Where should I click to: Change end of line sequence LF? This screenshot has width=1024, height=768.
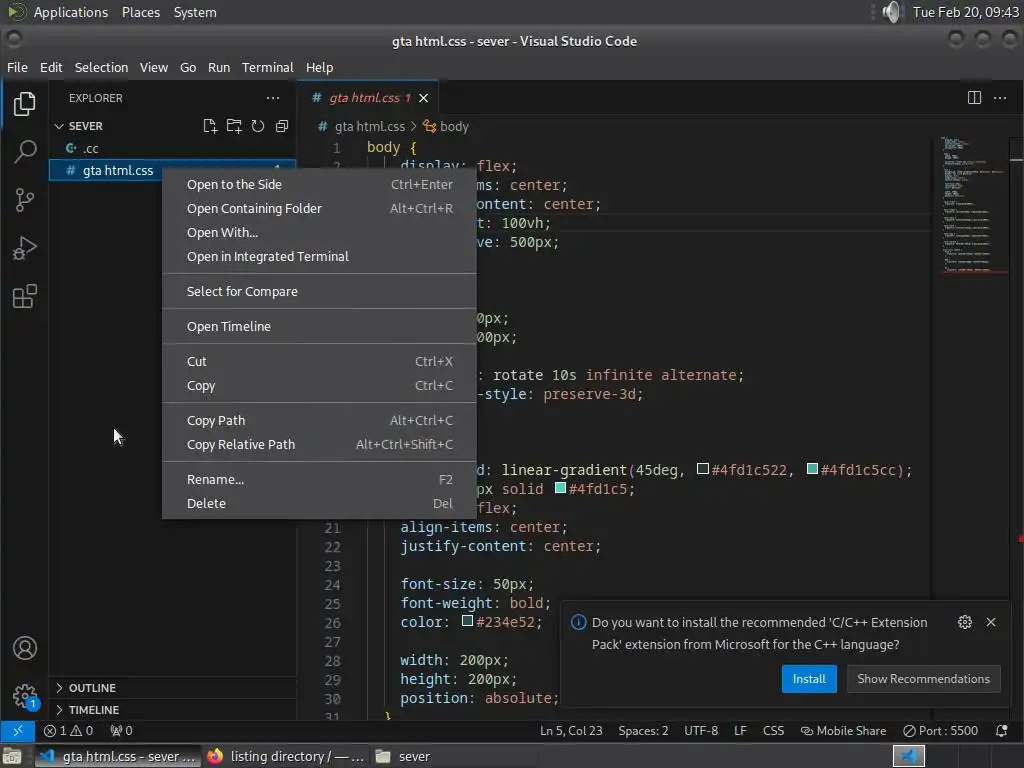click(740, 731)
